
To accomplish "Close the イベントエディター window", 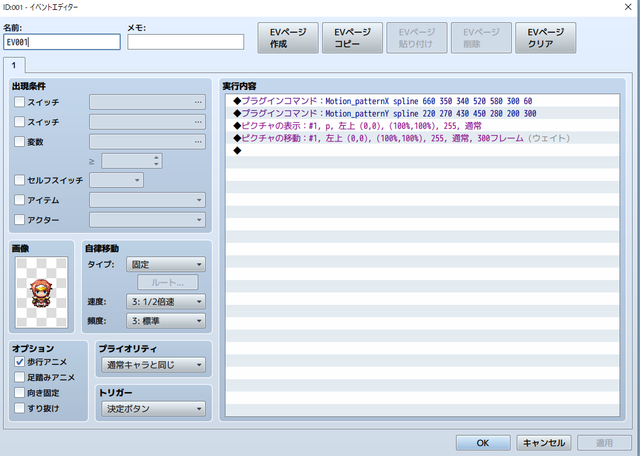I will coord(628,7).
